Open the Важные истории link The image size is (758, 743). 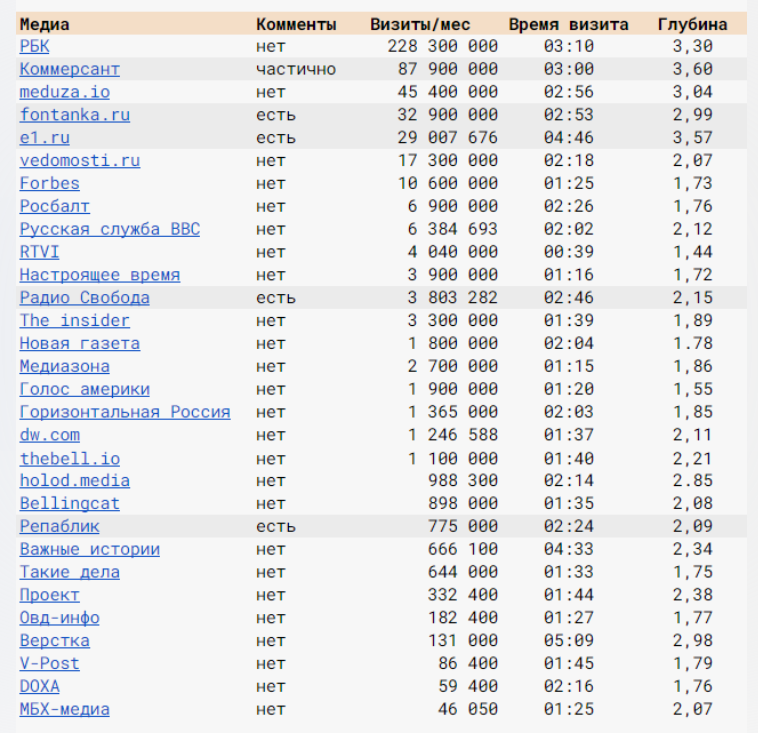click(x=89, y=549)
